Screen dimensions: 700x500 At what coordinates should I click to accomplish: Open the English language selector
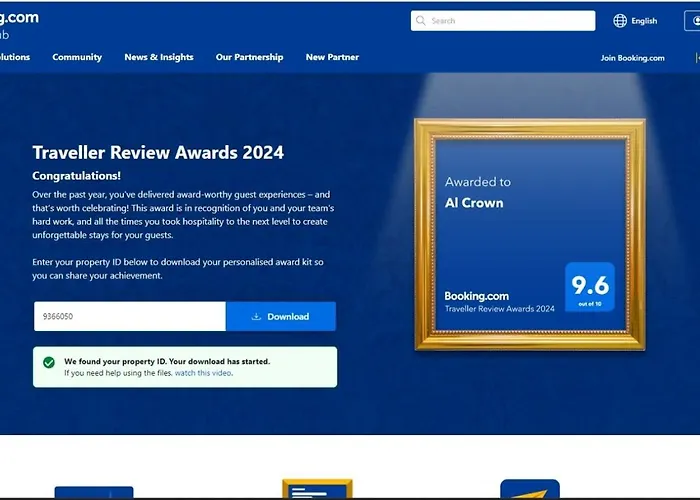point(644,21)
